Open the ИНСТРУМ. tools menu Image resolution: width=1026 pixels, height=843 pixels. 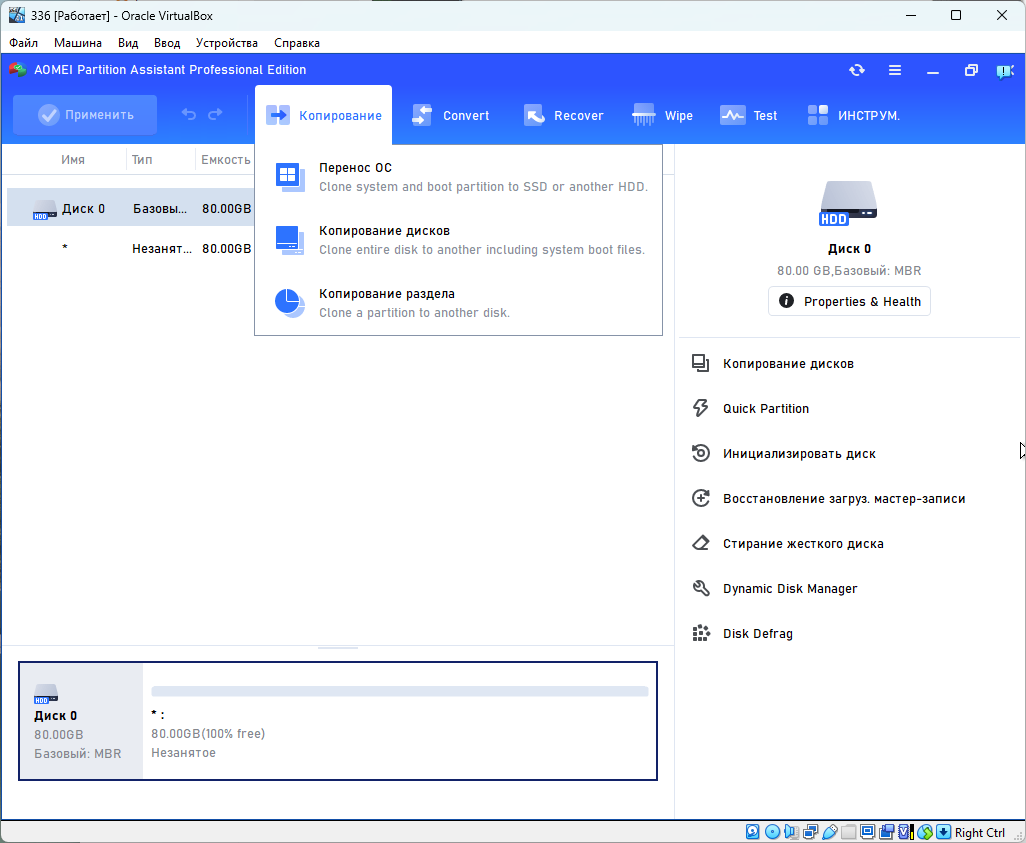pyautogui.click(x=853, y=115)
